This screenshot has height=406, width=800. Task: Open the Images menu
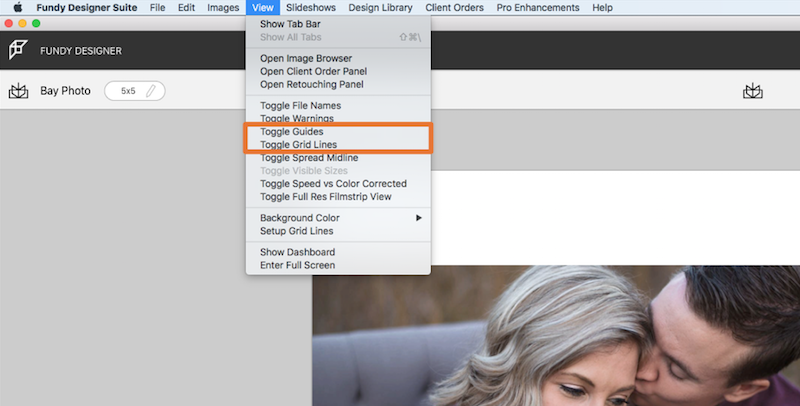click(223, 8)
